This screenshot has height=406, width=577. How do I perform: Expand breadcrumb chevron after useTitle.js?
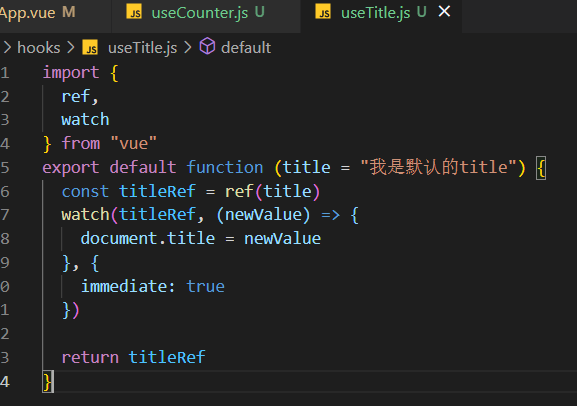[x=188, y=47]
